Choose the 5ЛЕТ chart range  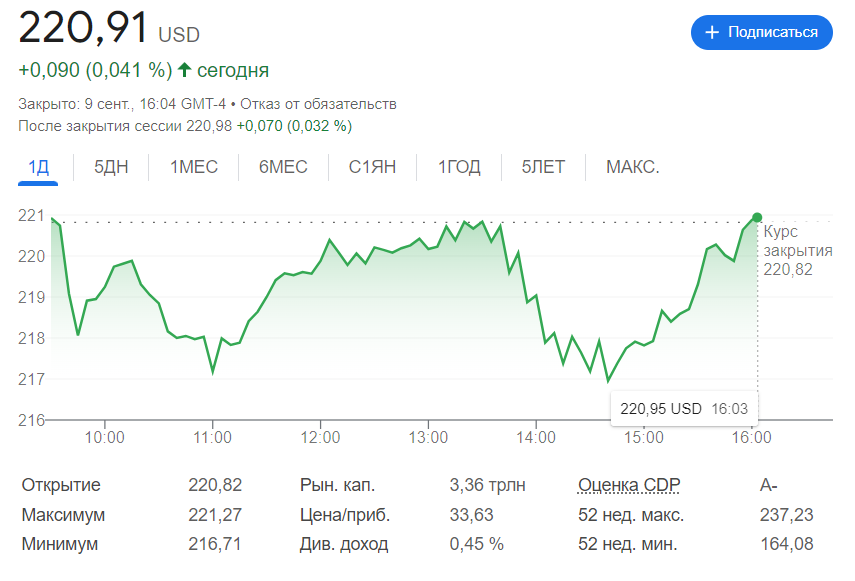pos(543,167)
